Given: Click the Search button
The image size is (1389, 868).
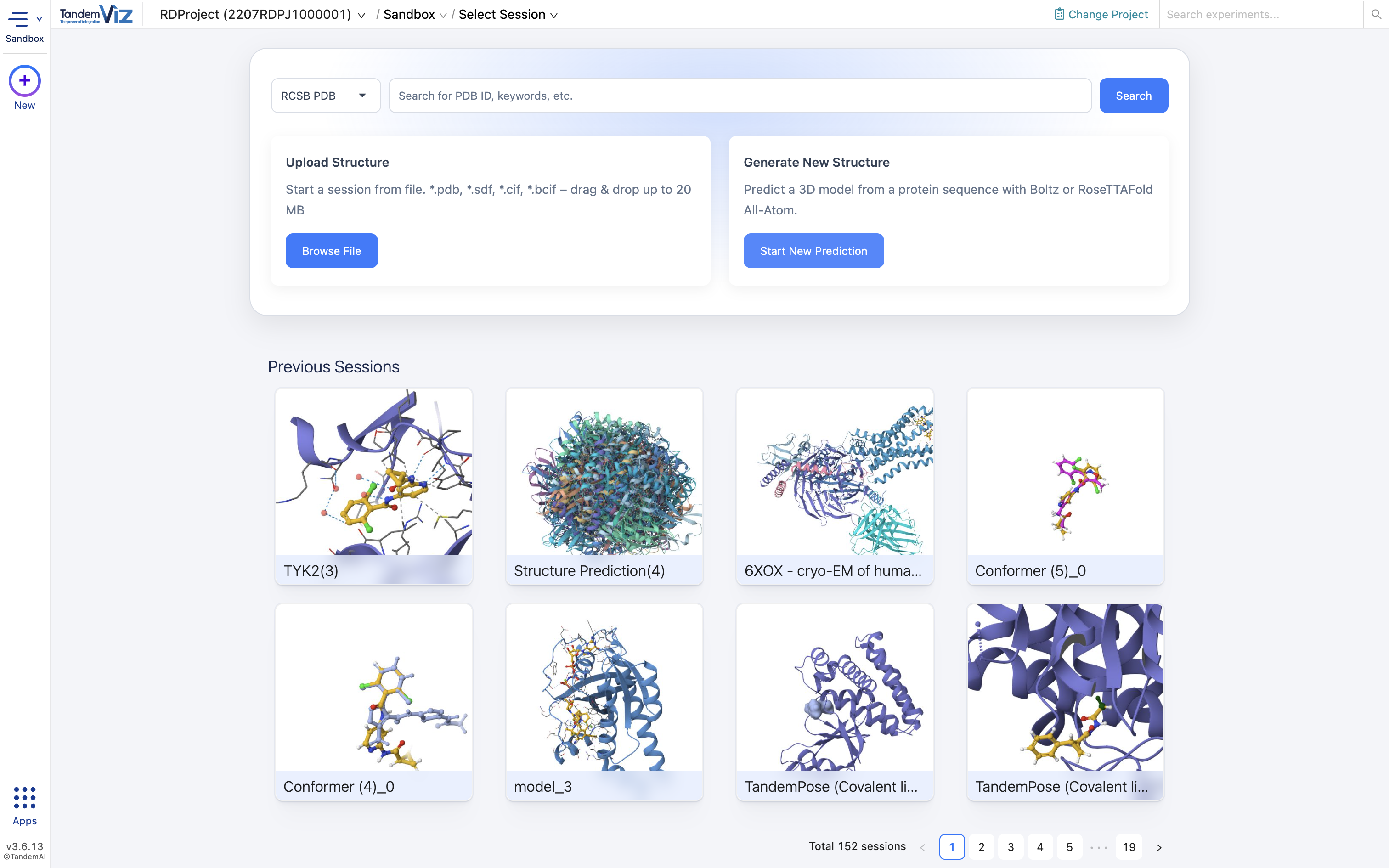Looking at the screenshot, I should click(1132, 96).
